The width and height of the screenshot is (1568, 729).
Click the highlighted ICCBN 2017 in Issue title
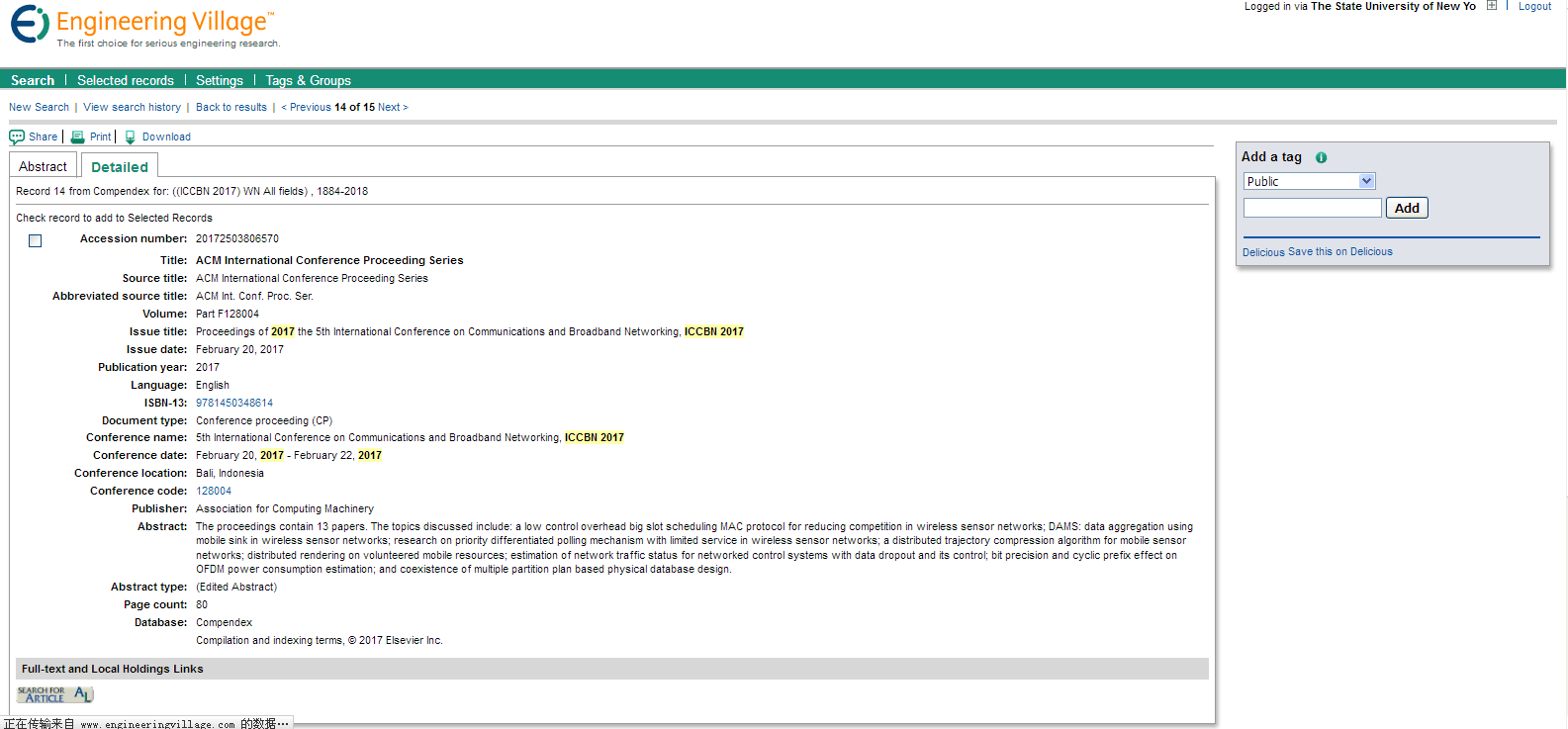tap(714, 332)
